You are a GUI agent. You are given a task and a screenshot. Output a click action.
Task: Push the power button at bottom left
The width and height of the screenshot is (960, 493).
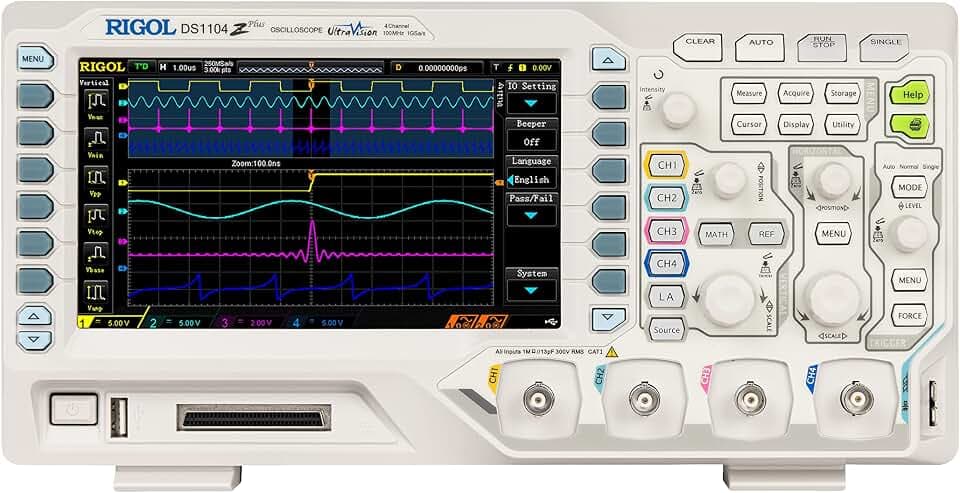(x=73, y=409)
